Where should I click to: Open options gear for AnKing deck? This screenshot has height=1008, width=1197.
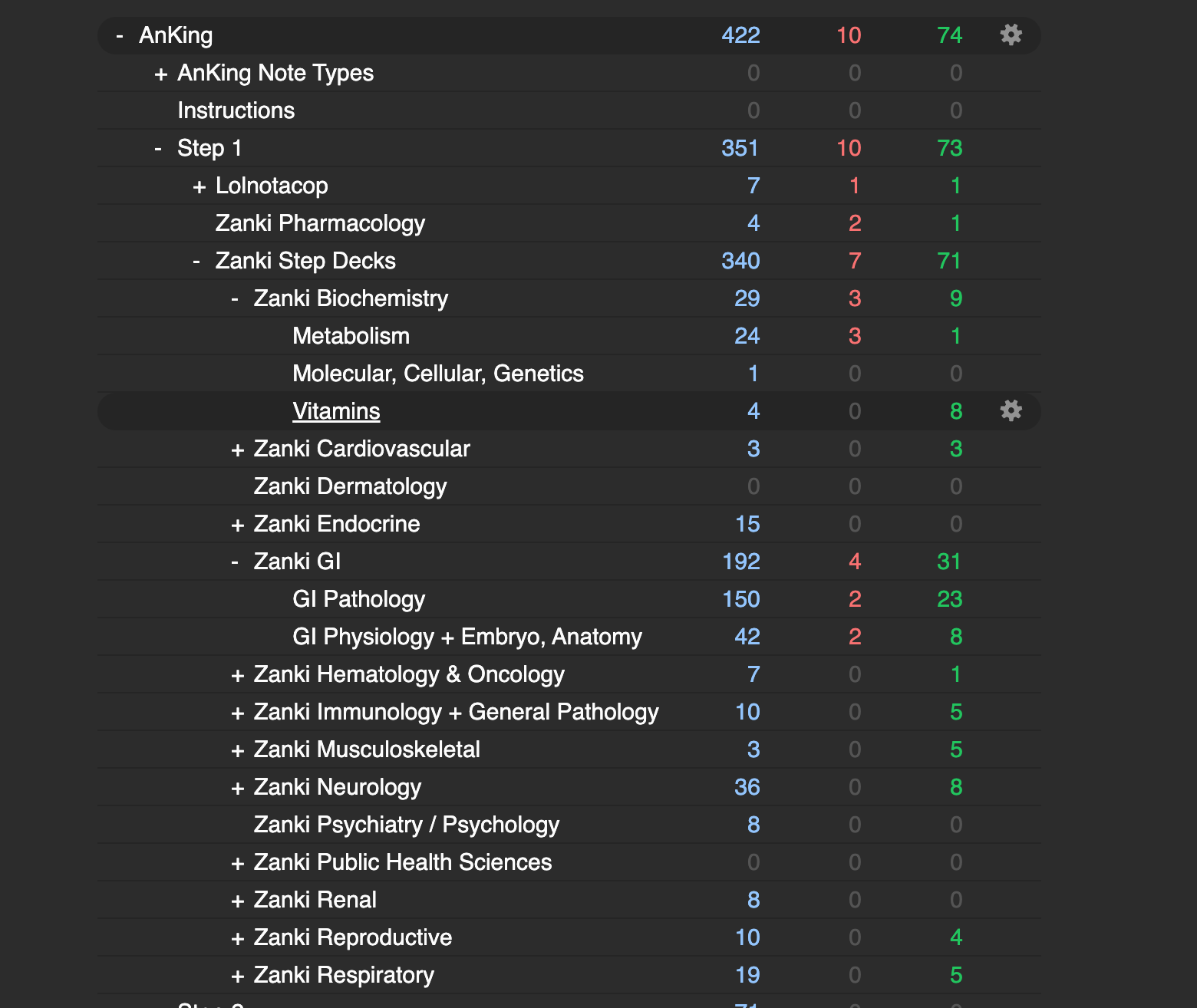(1011, 35)
